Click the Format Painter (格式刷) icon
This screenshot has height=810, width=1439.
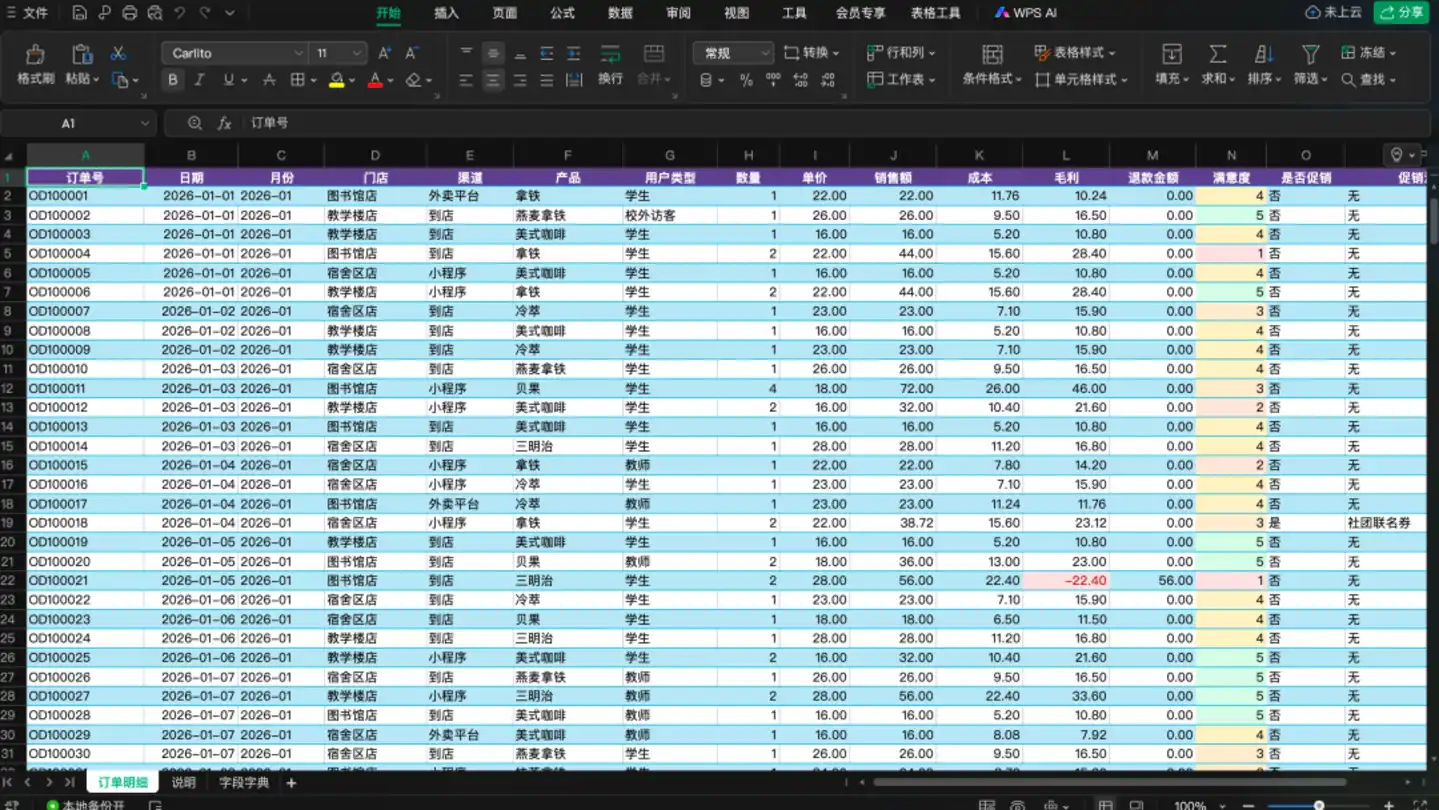[35, 54]
